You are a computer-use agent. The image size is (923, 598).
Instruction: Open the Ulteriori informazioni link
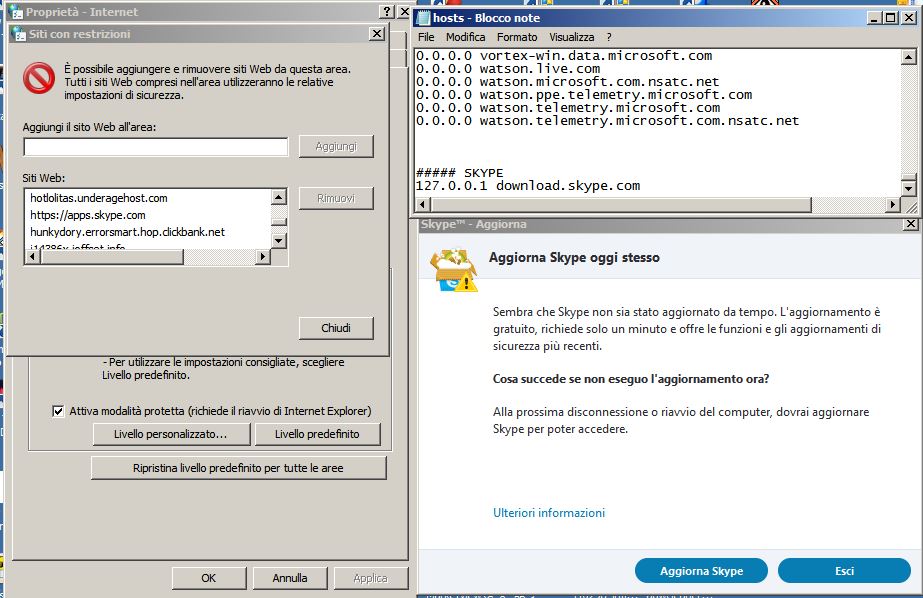(x=549, y=513)
